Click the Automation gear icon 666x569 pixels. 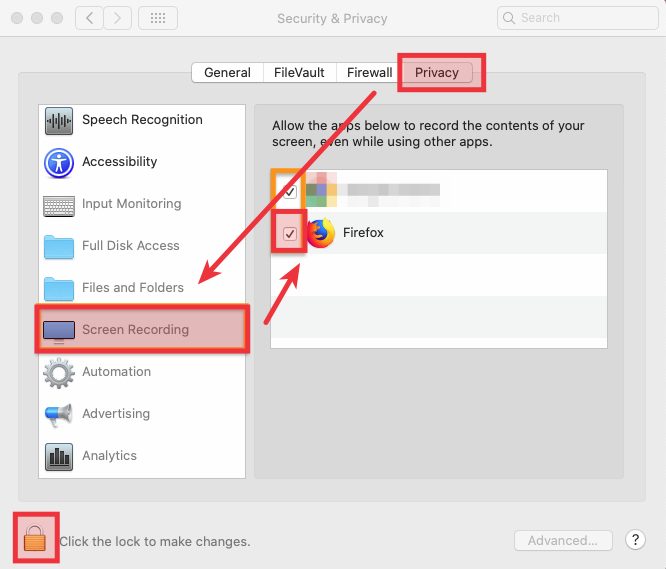pos(59,373)
